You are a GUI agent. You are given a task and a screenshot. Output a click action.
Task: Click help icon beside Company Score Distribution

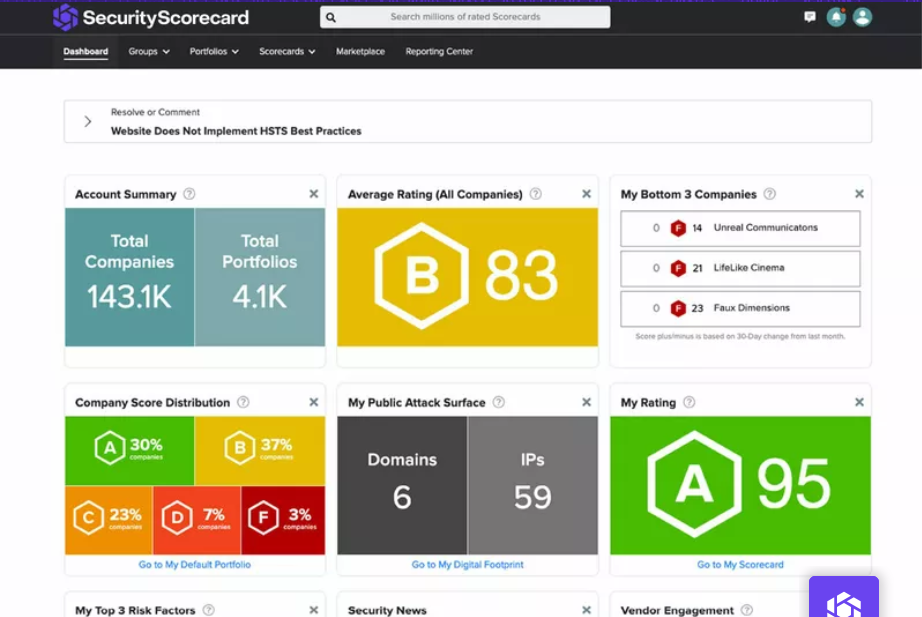pyautogui.click(x=243, y=402)
